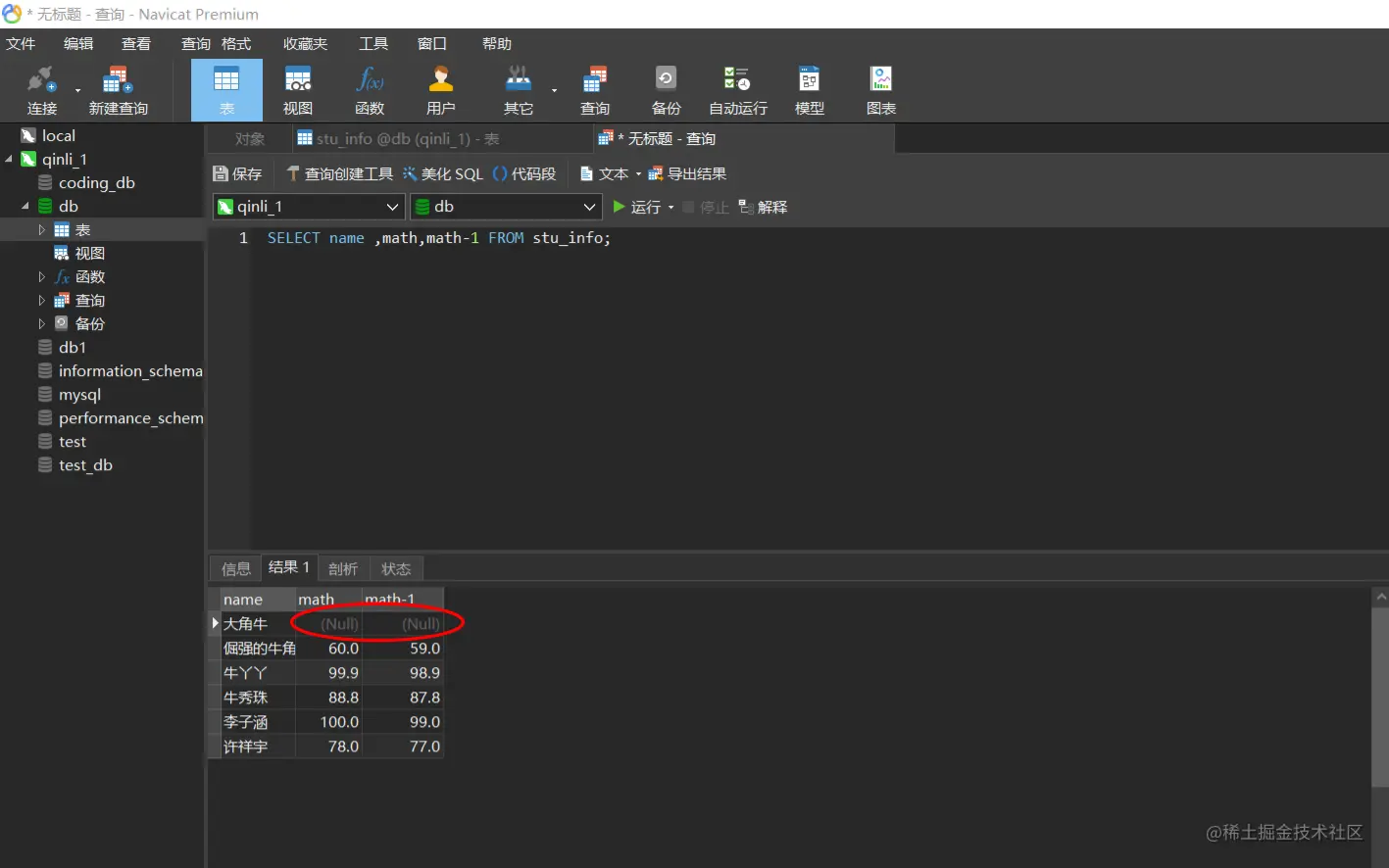Select the Table (表) toolbar icon
This screenshot has width=1389, height=868.
pos(226,90)
